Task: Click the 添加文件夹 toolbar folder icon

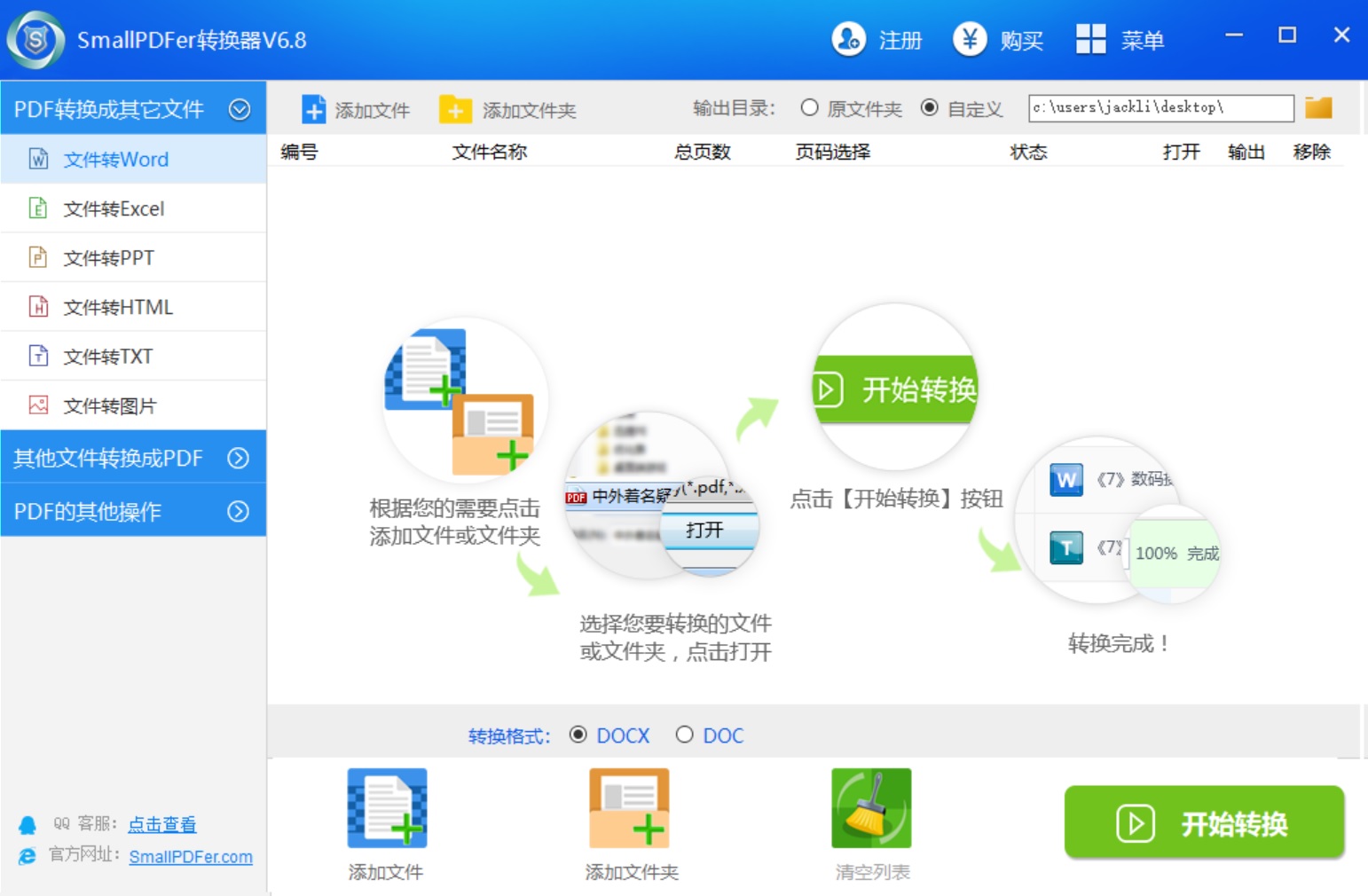Action: [x=455, y=110]
